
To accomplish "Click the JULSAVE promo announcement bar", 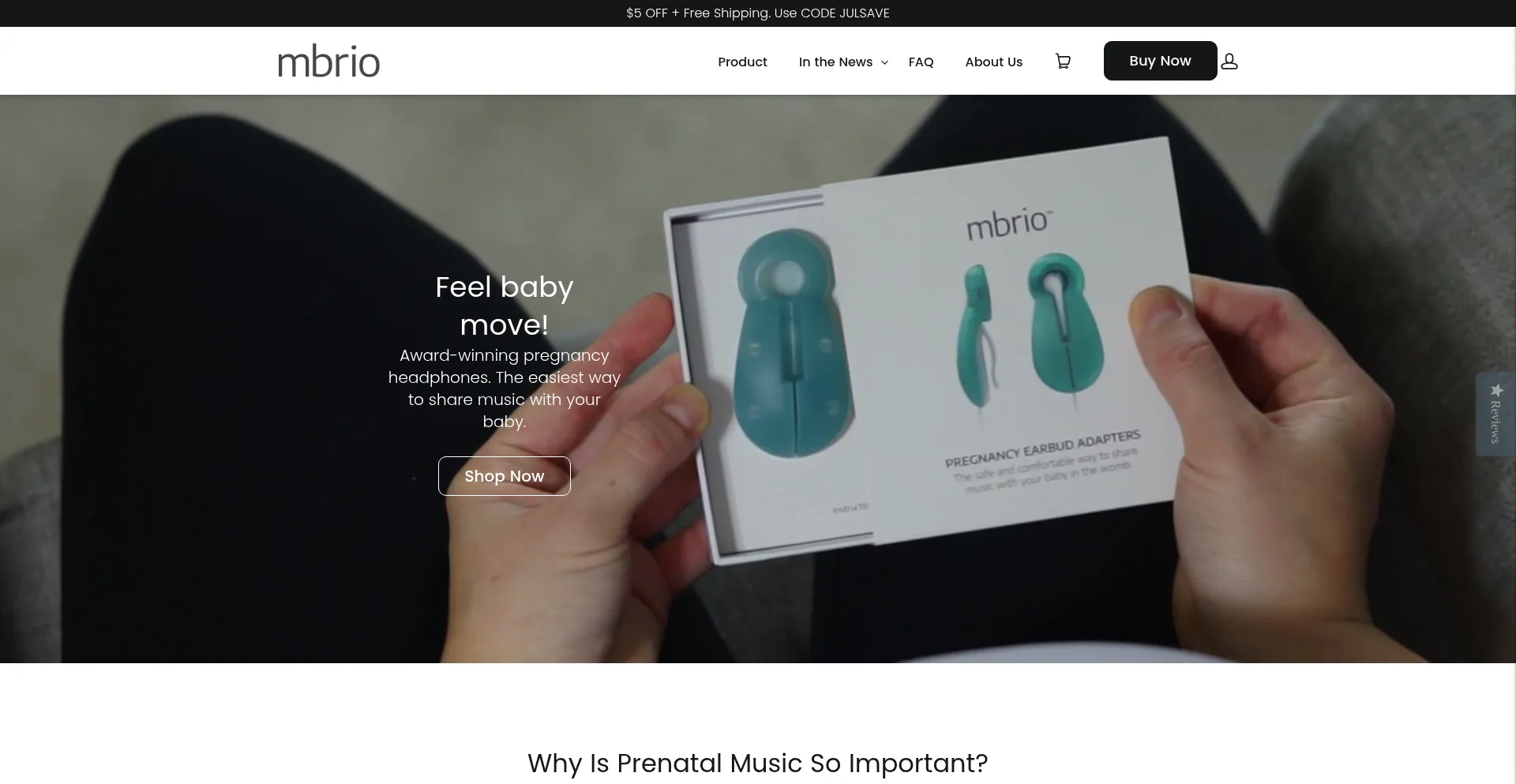I will pos(758,13).
